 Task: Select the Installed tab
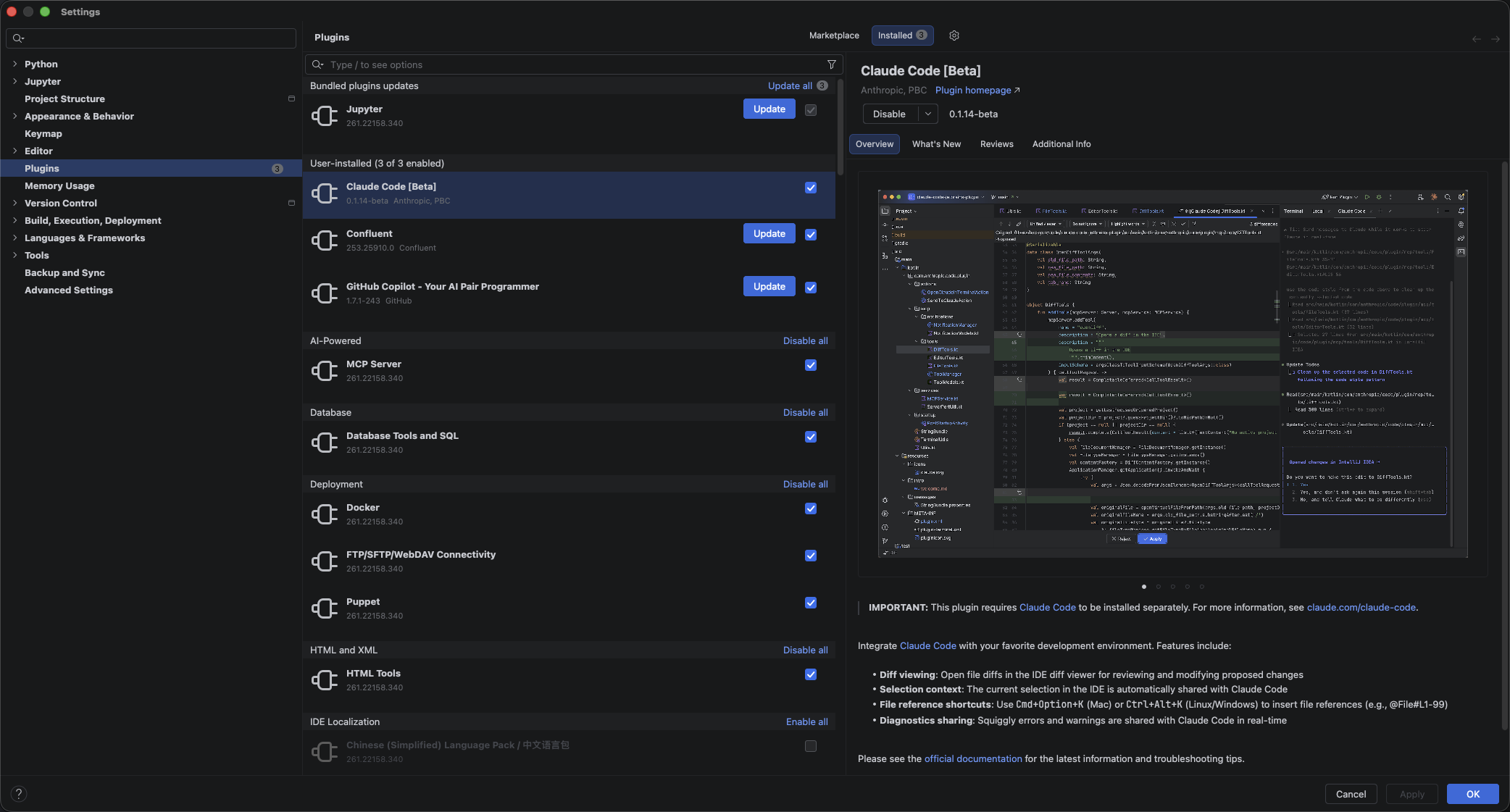[x=902, y=35]
